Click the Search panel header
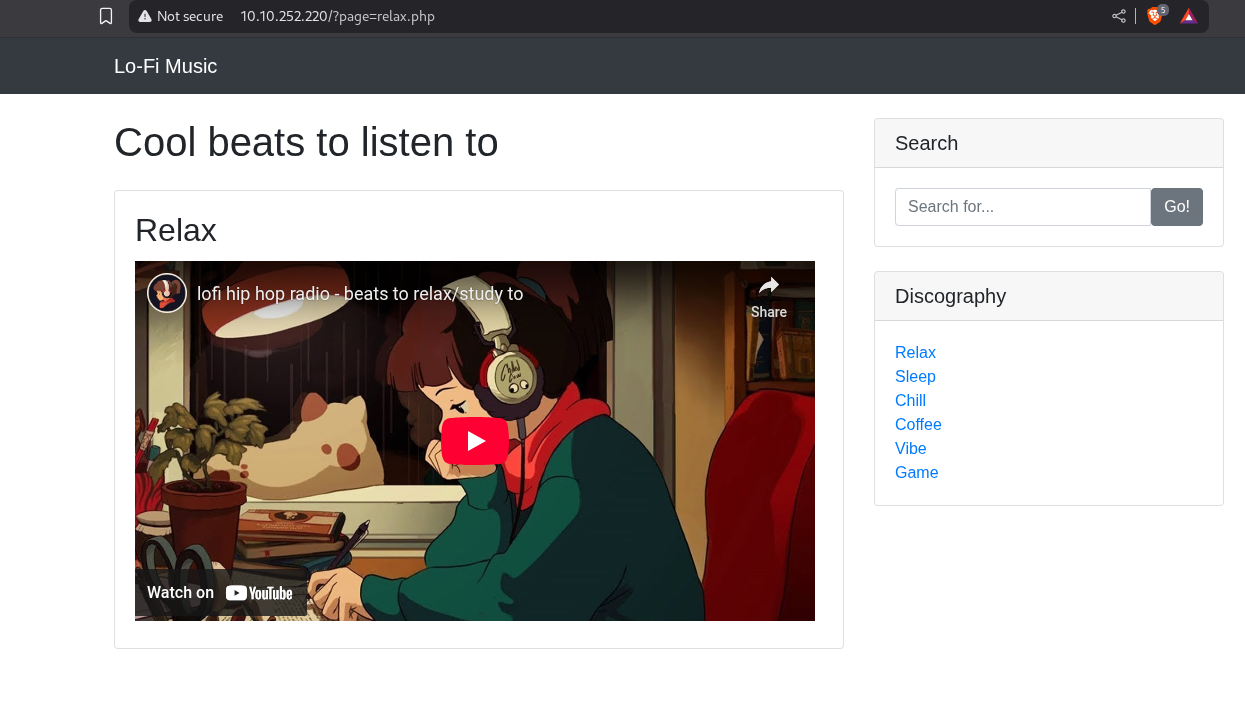The image size is (1245, 721). click(x=1049, y=143)
